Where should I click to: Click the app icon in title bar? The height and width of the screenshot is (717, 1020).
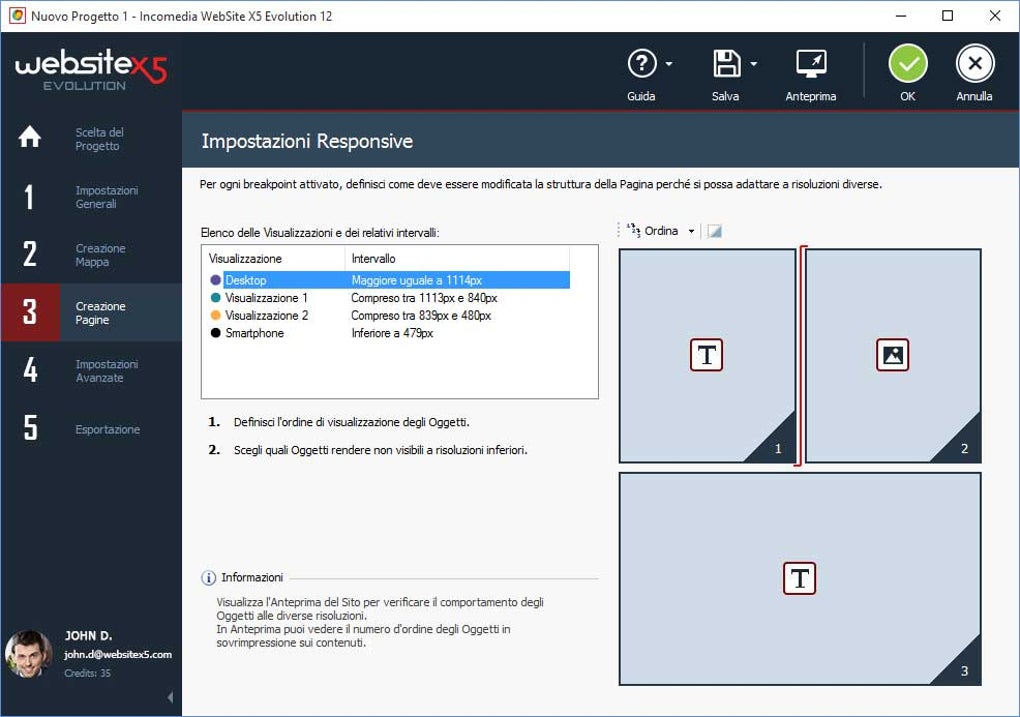17,16
